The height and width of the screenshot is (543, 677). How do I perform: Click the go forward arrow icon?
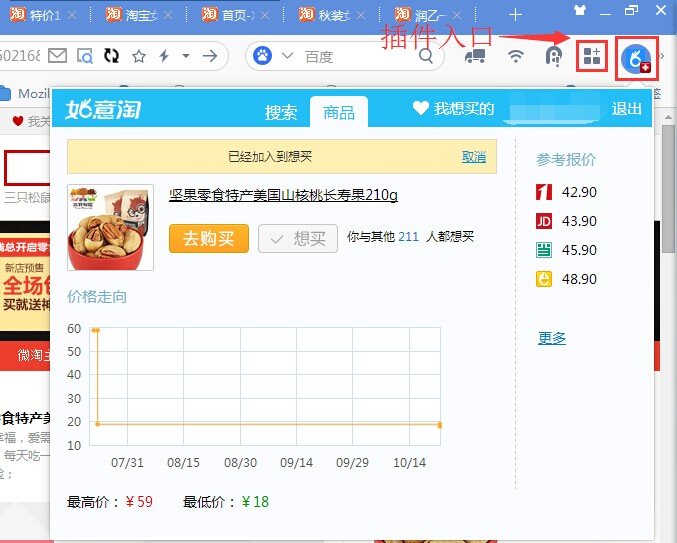click(x=210, y=56)
